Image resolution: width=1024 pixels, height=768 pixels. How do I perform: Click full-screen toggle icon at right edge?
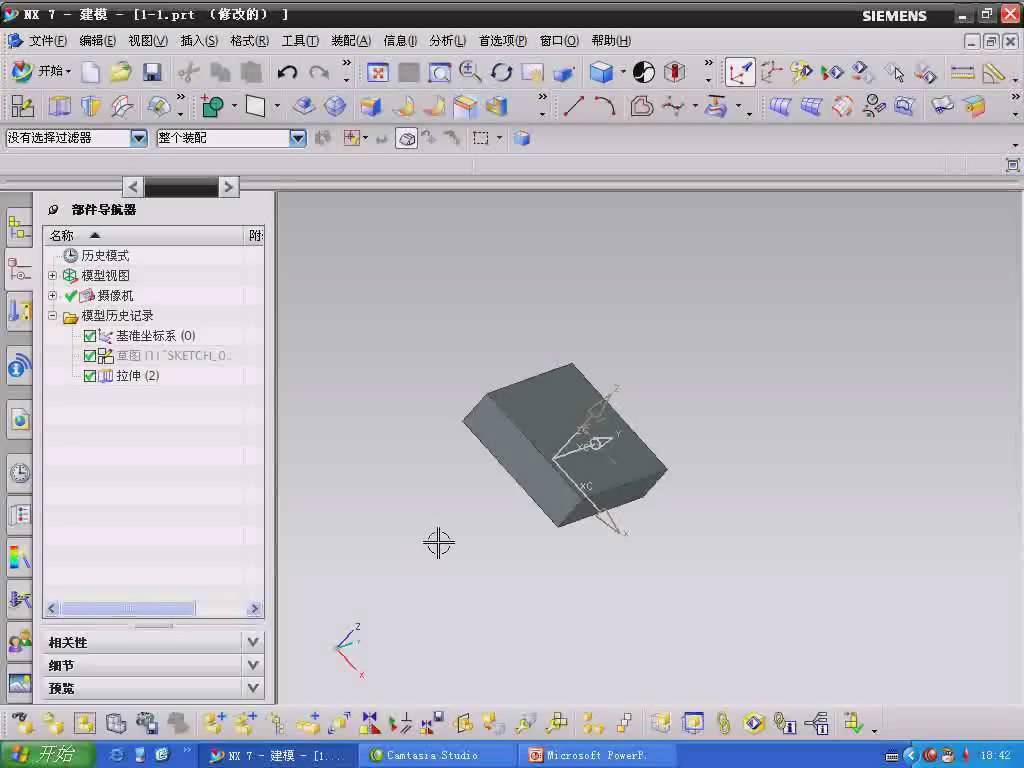(1012, 165)
